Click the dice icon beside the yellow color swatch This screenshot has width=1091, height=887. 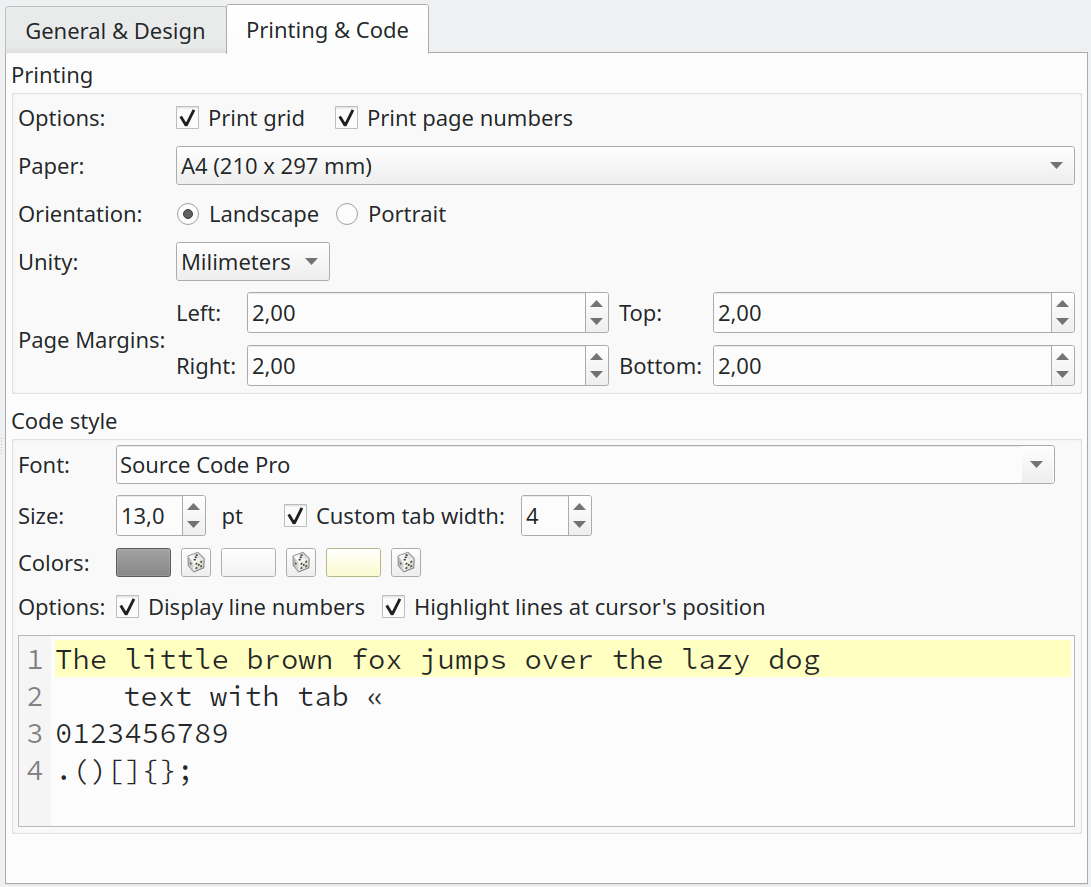406,563
